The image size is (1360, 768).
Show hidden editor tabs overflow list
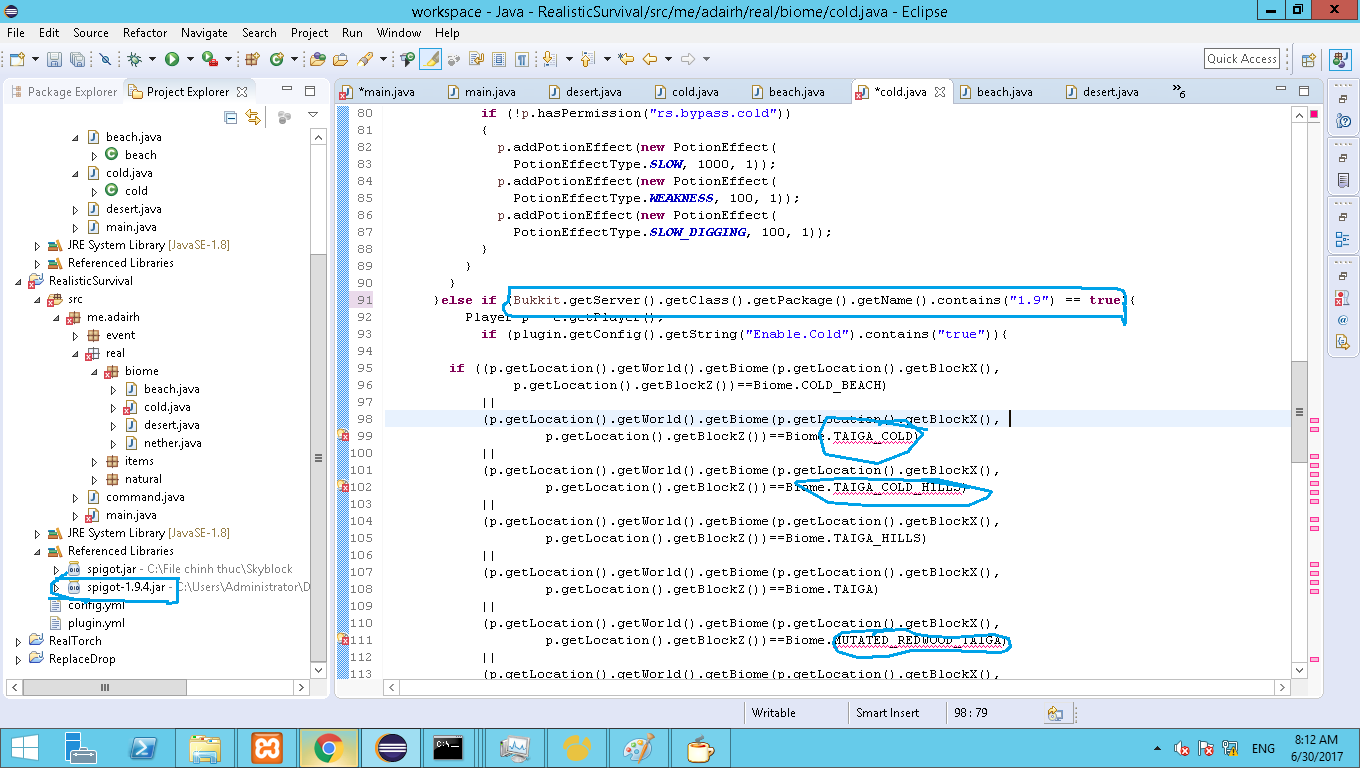pyautogui.click(x=1179, y=91)
